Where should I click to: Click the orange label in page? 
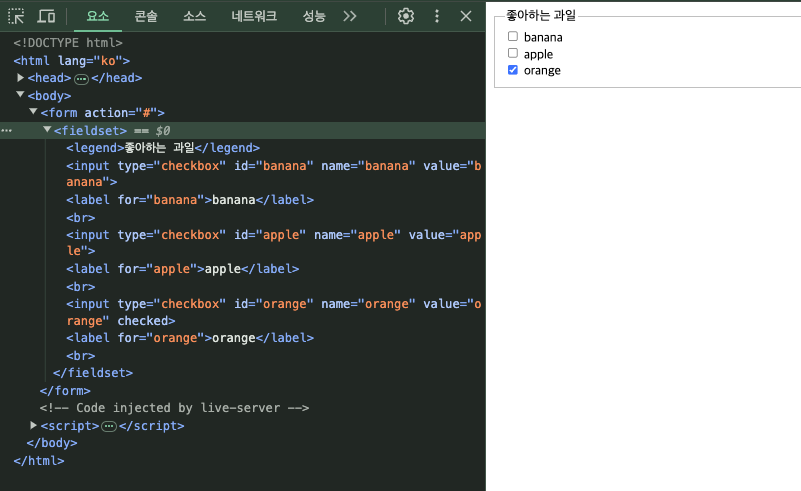pyautogui.click(x=542, y=71)
